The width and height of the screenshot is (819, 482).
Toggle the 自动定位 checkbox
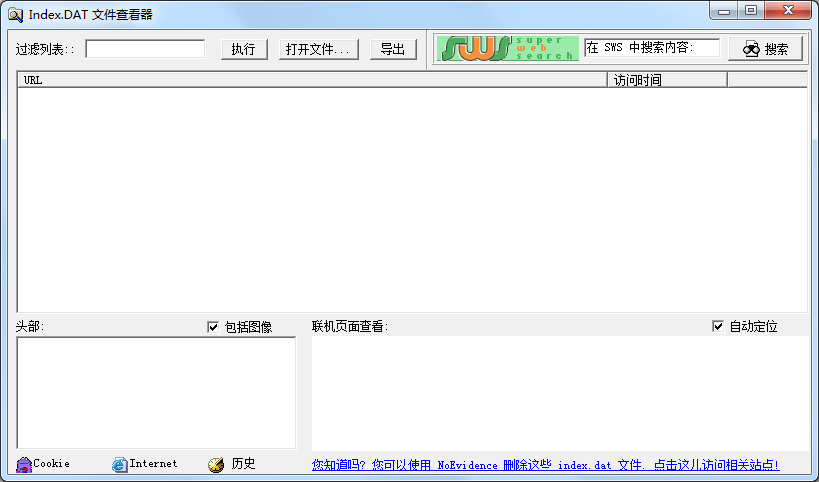tap(718, 326)
